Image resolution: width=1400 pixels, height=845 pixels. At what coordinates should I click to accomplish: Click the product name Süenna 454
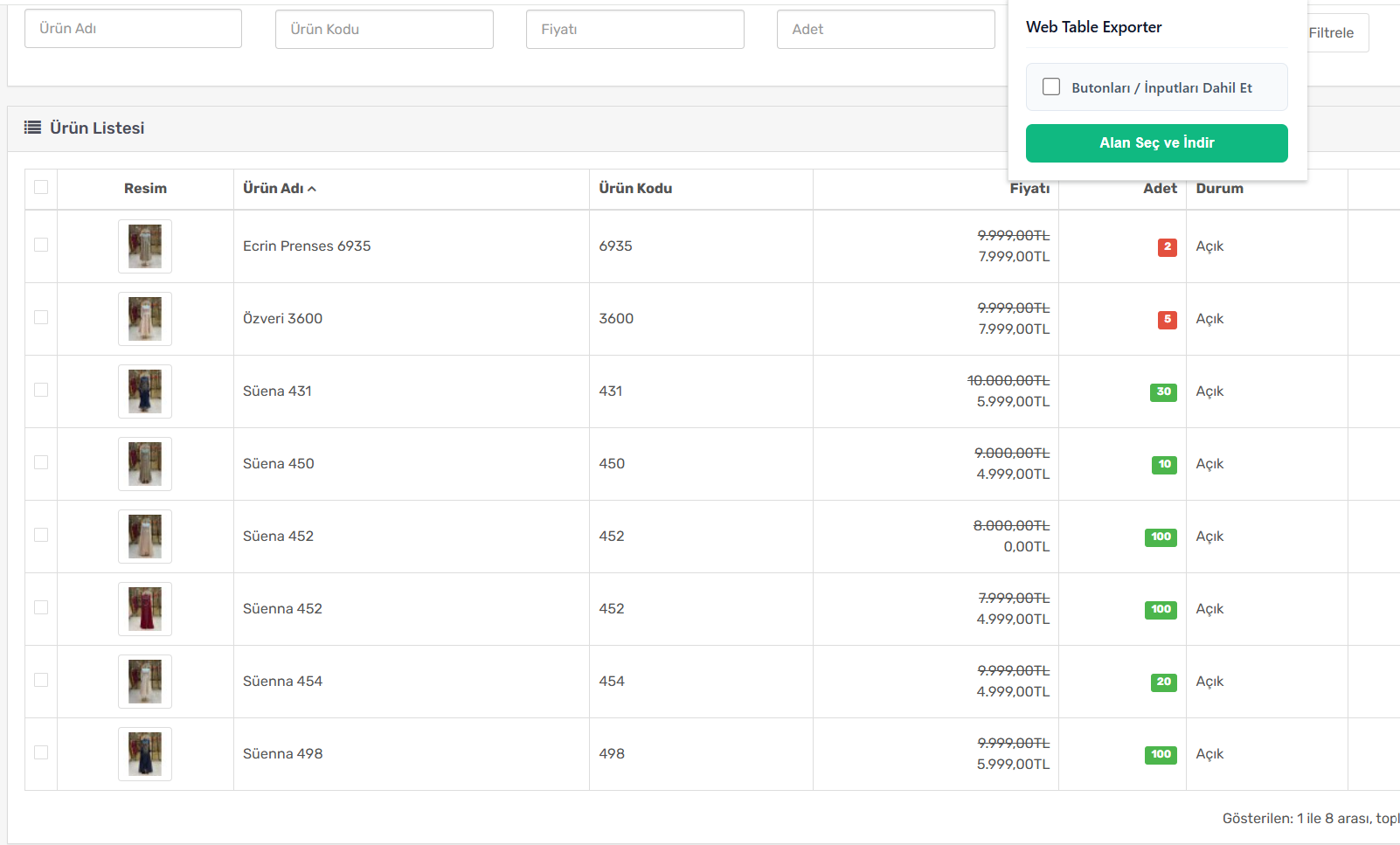282,682
